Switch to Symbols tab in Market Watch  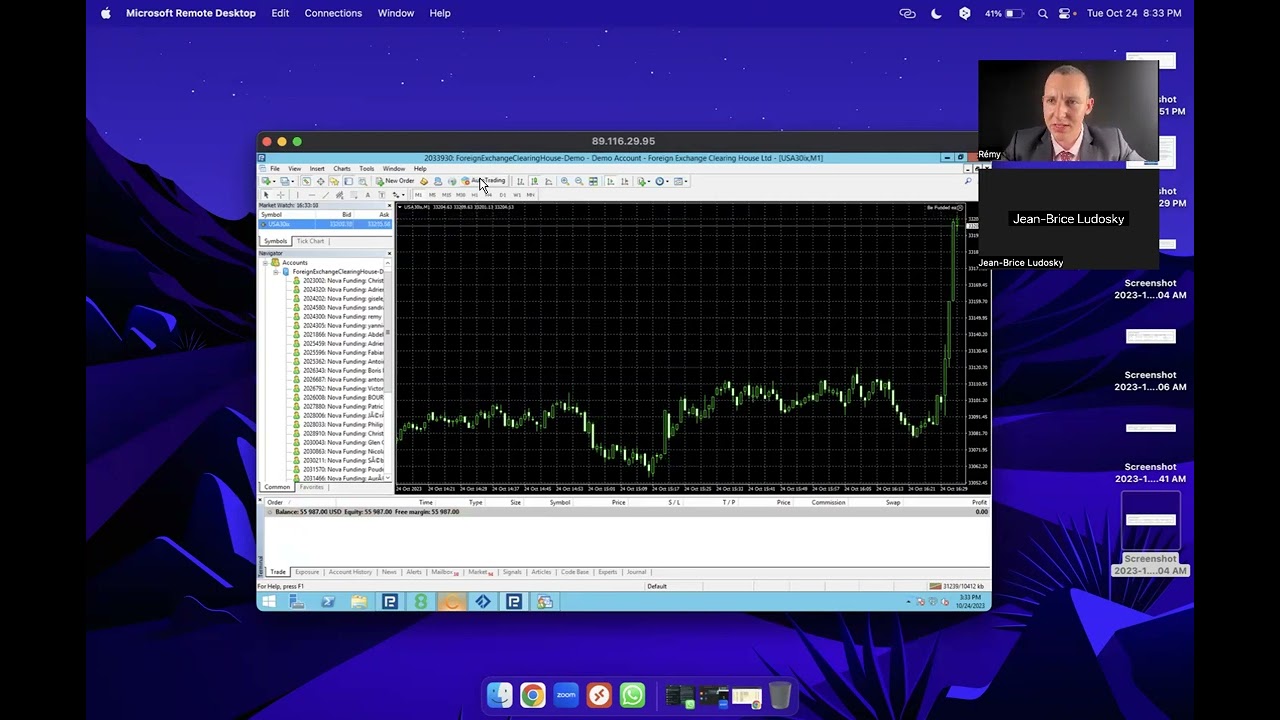(275, 241)
